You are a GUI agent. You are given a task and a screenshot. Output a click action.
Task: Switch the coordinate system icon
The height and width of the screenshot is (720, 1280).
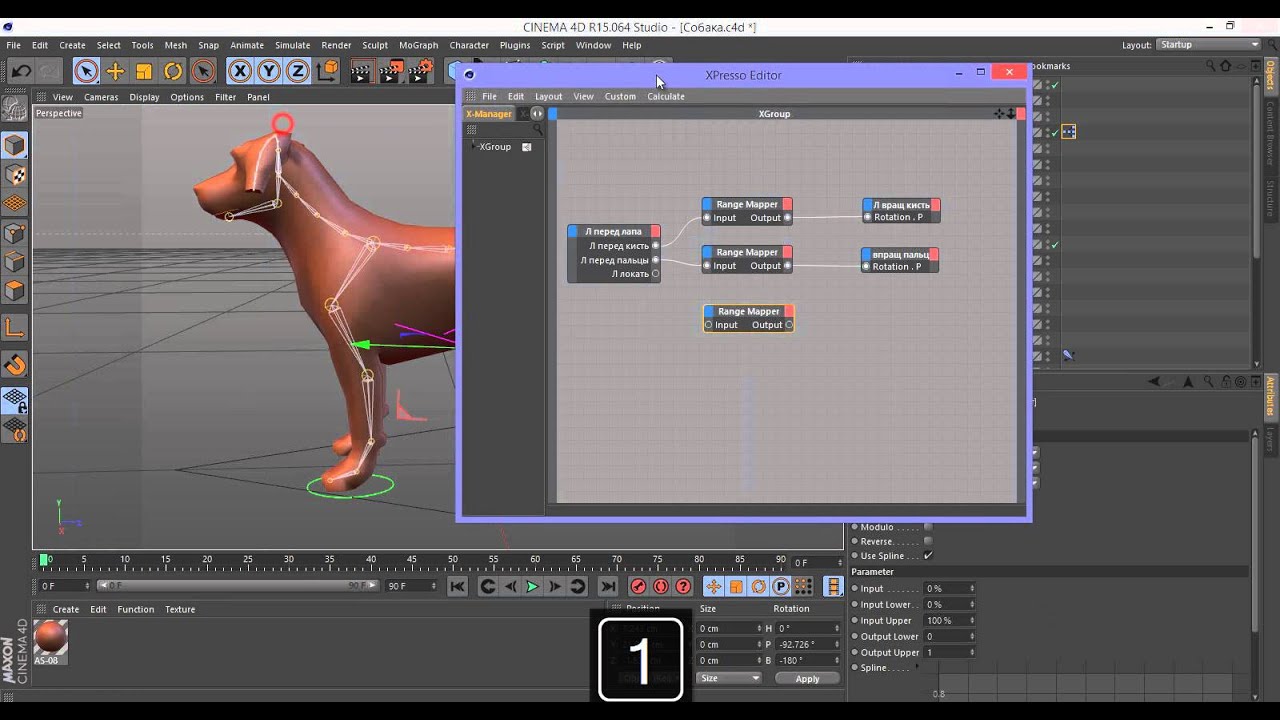click(x=327, y=71)
